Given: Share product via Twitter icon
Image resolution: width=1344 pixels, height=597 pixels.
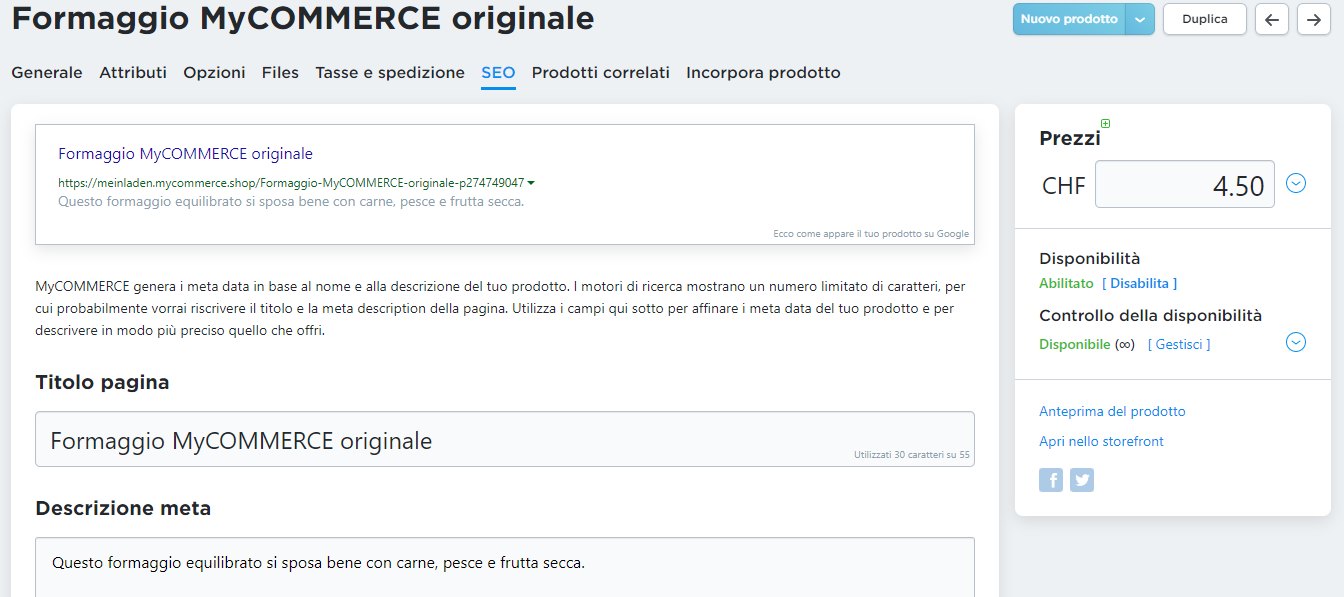Looking at the screenshot, I should 1082,480.
